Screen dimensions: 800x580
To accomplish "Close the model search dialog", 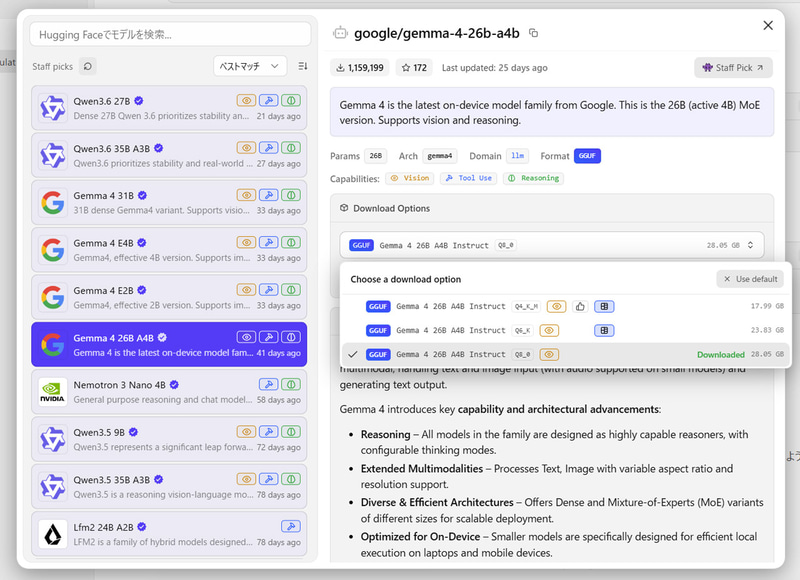I will point(768,26).
